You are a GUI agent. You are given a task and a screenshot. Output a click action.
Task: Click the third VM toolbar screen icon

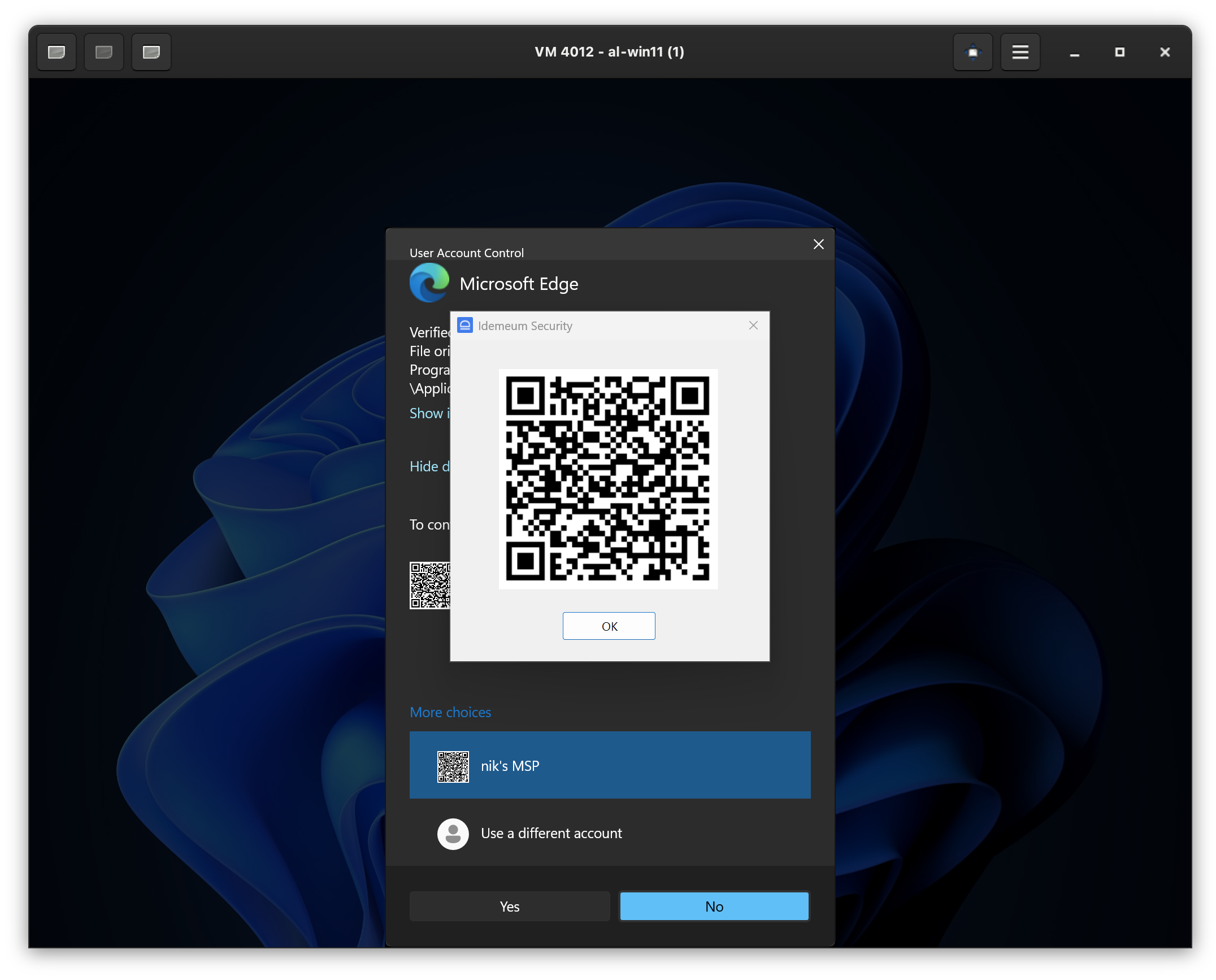151,52
